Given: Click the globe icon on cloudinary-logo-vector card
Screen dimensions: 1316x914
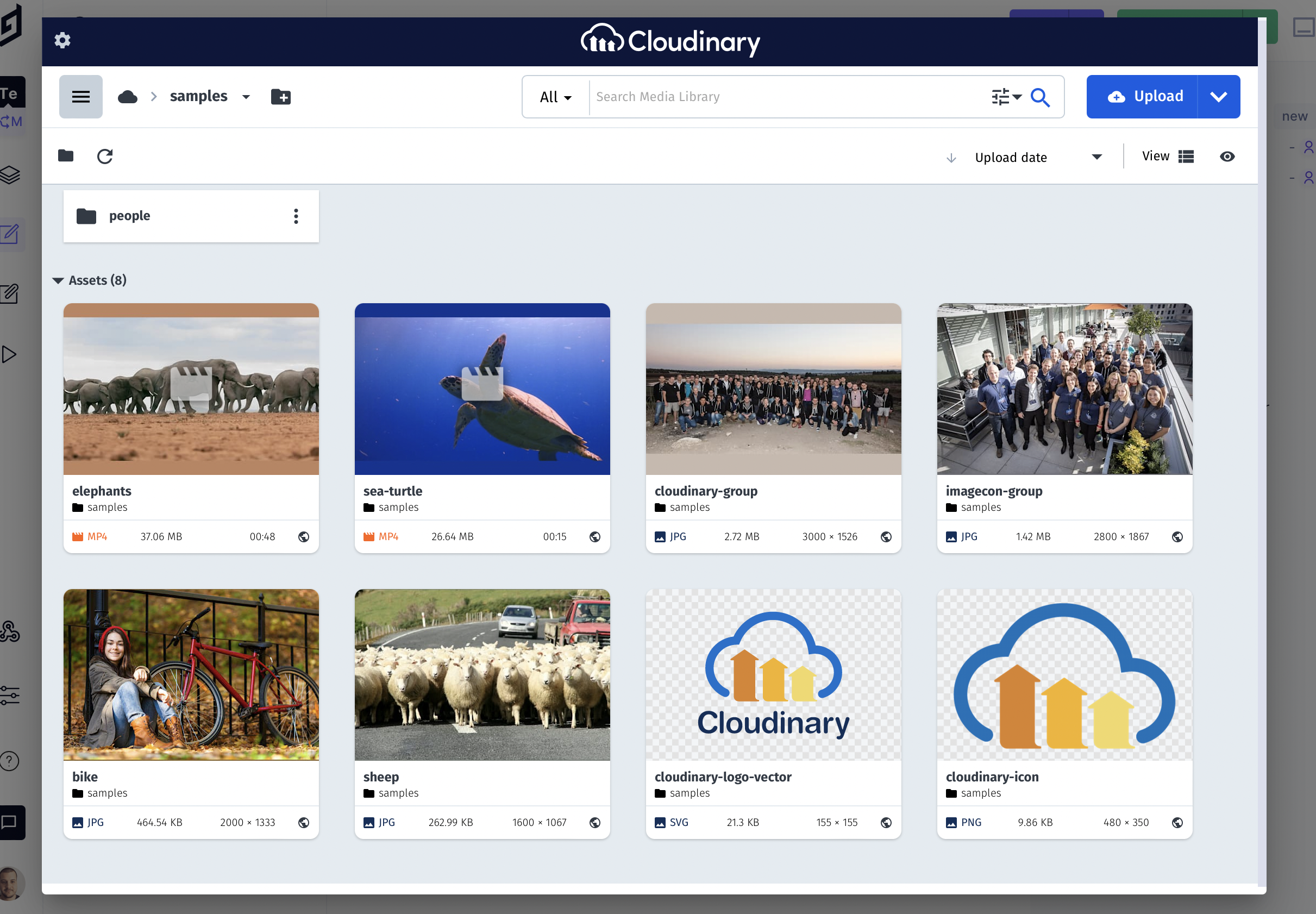Looking at the screenshot, I should click(x=886, y=822).
